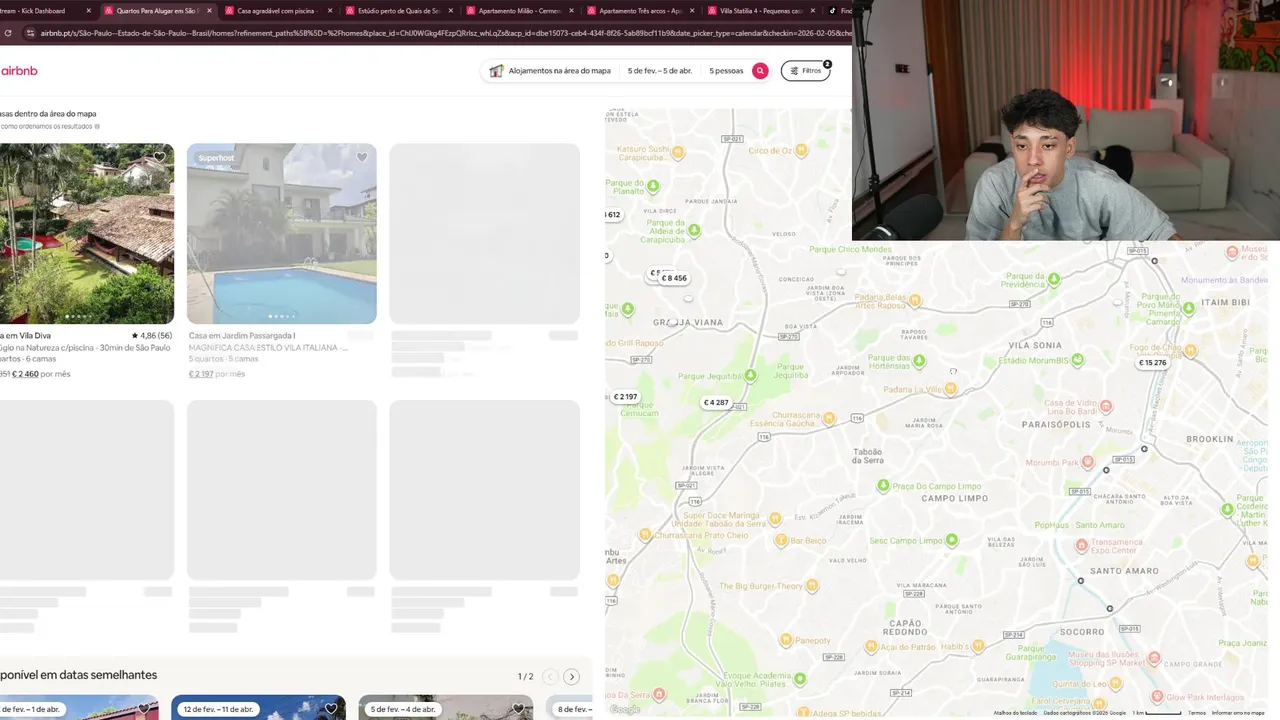
Task: Select map price marker € 15 276
Action: click(x=1153, y=363)
